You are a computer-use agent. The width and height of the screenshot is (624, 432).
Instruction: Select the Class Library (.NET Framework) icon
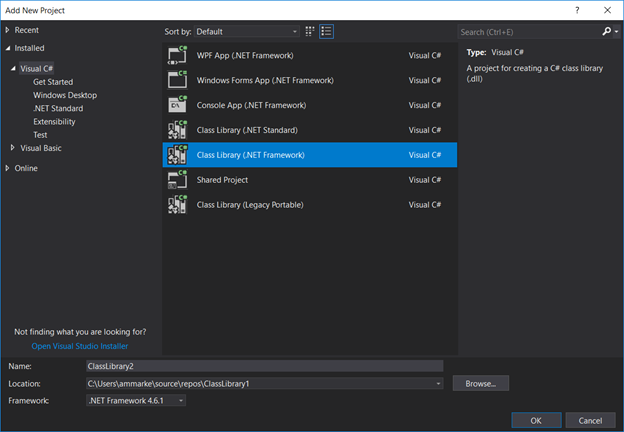coord(177,155)
